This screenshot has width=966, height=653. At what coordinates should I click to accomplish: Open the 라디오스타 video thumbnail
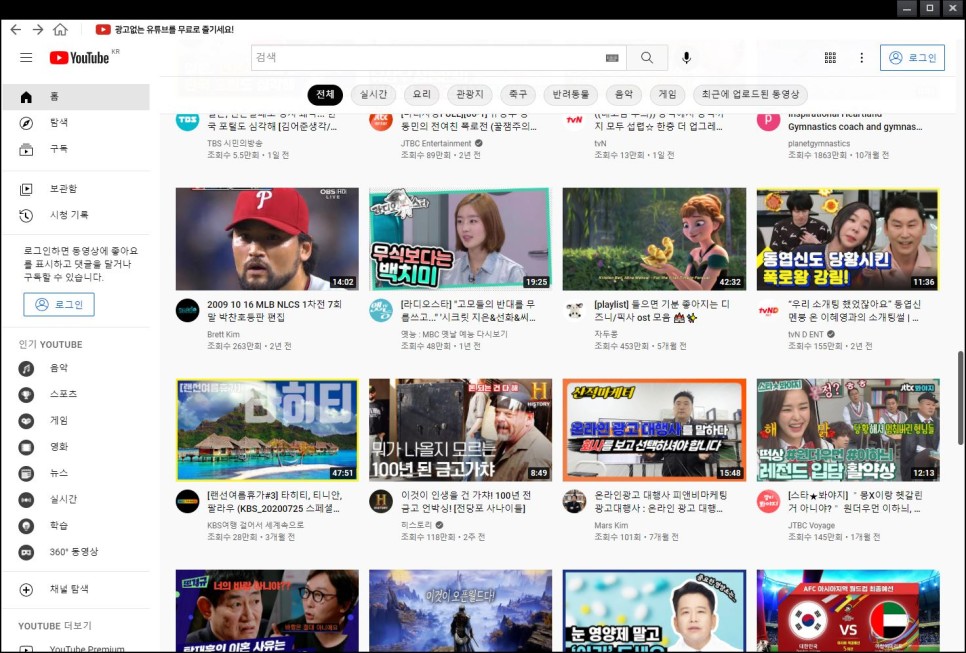click(x=460, y=239)
